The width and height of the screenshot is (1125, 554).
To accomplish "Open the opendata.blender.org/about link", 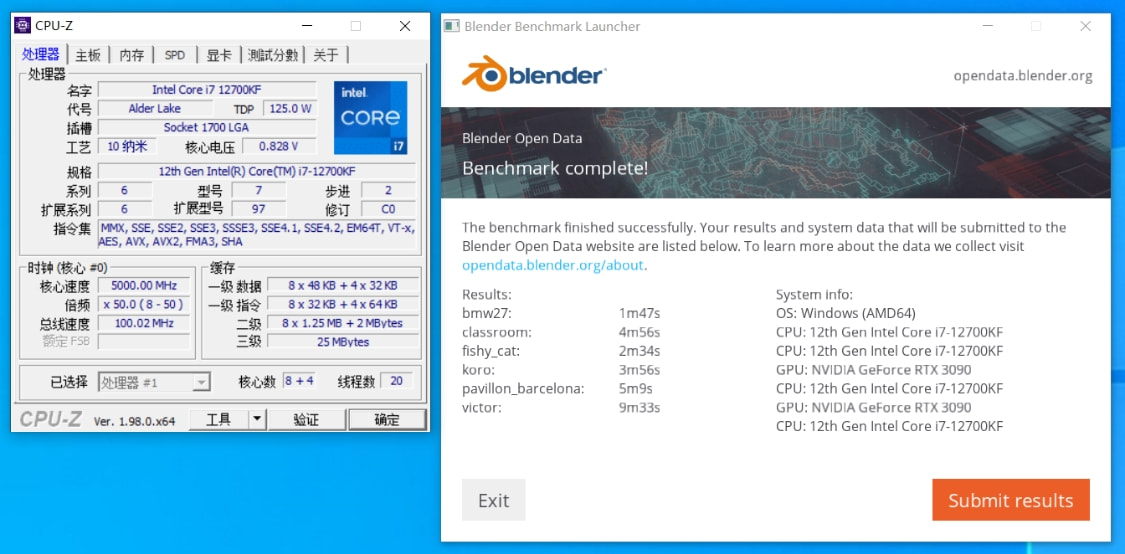I will tap(553, 265).
